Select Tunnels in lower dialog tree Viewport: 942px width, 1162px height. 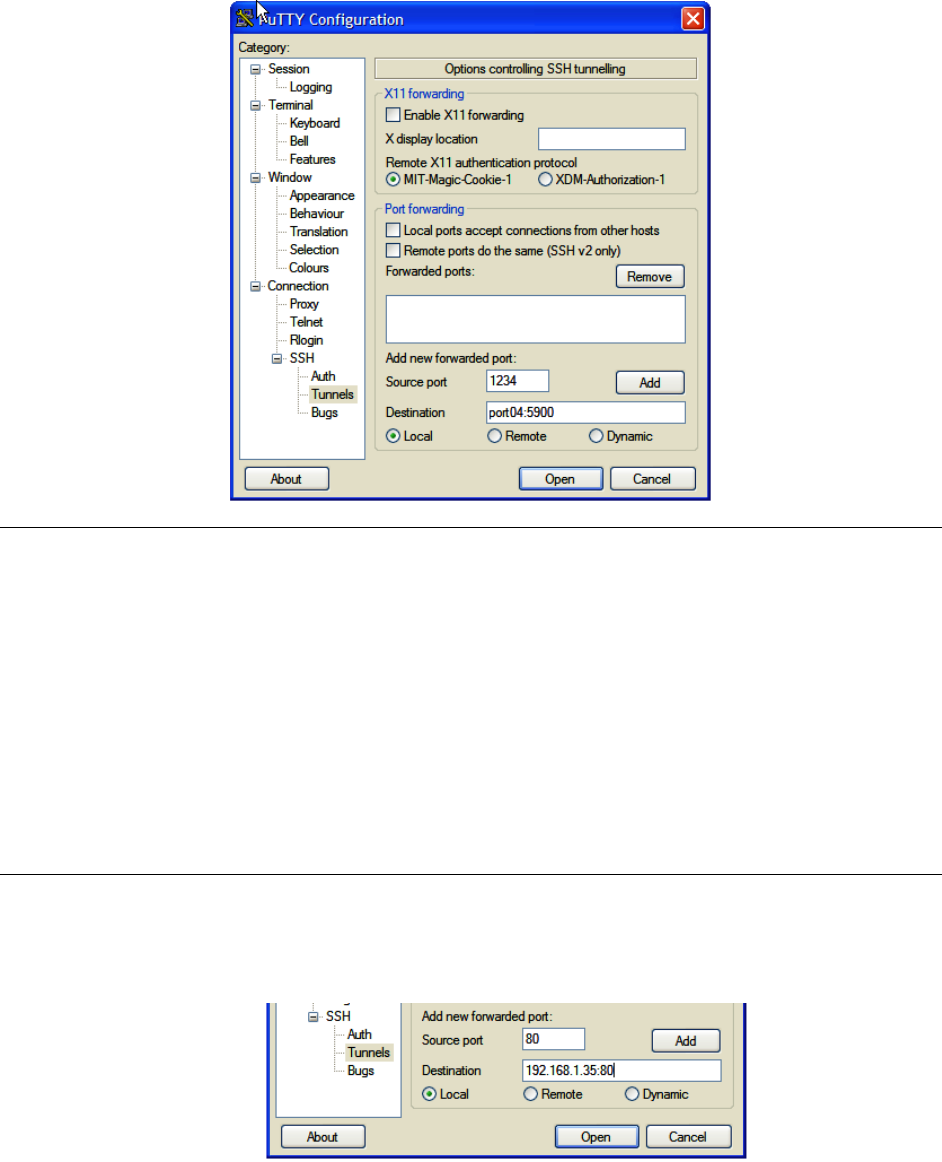(368, 1052)
